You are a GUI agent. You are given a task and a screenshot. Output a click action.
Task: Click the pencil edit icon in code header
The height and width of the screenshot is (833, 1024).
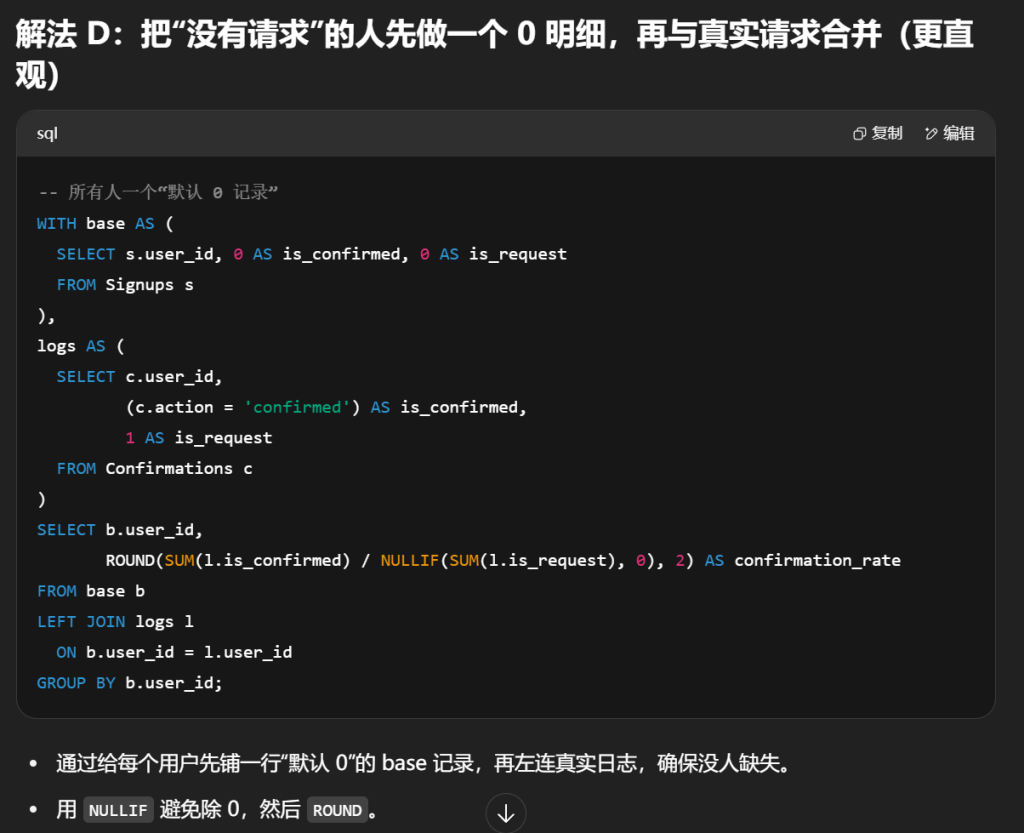931,134
